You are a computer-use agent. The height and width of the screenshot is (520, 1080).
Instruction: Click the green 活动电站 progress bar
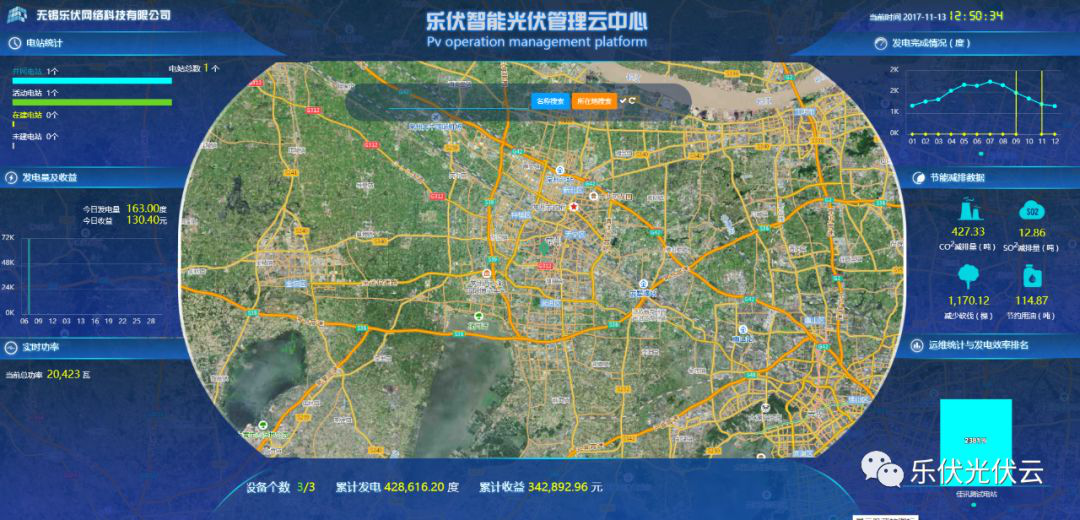click(x=92, y=103)
